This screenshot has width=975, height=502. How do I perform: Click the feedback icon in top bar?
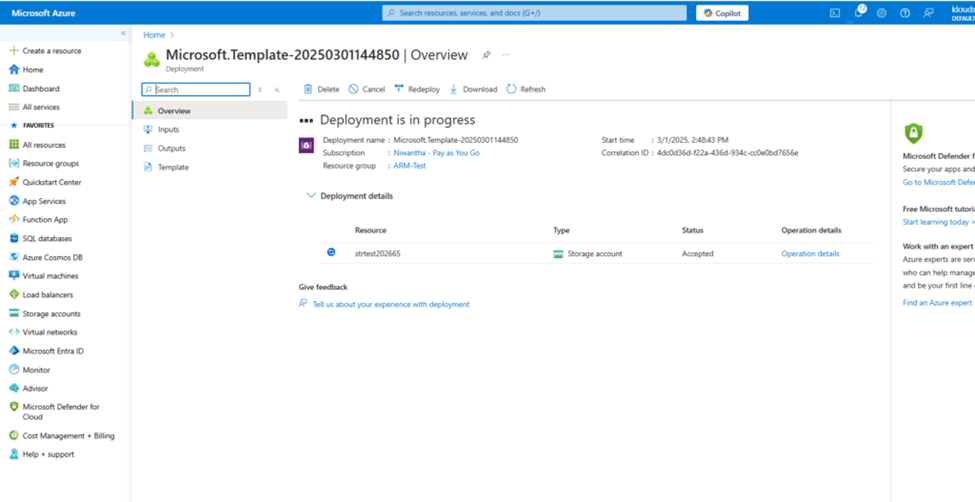929,13
